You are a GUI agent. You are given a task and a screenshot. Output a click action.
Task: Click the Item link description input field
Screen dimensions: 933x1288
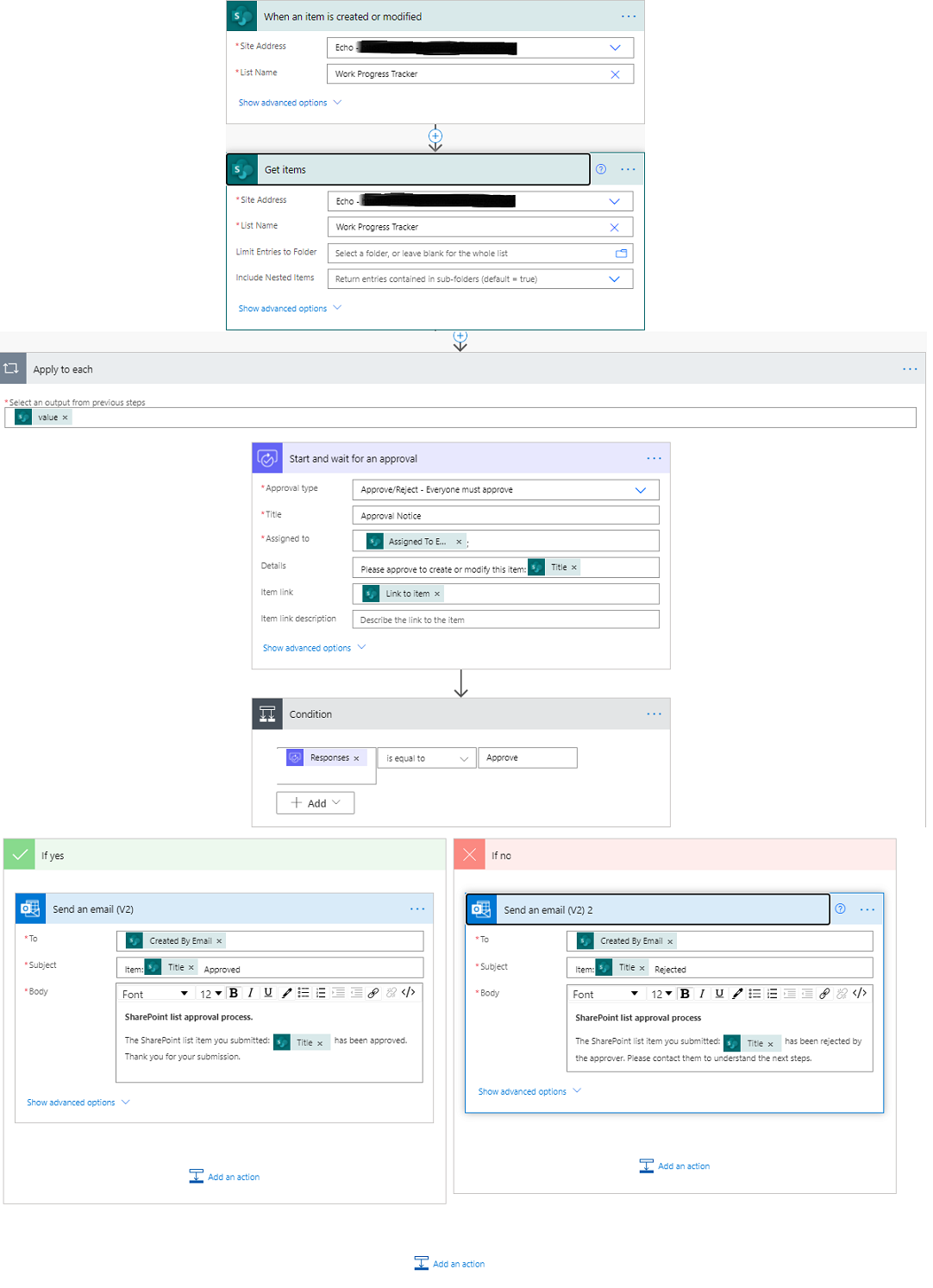pos(504,619)
